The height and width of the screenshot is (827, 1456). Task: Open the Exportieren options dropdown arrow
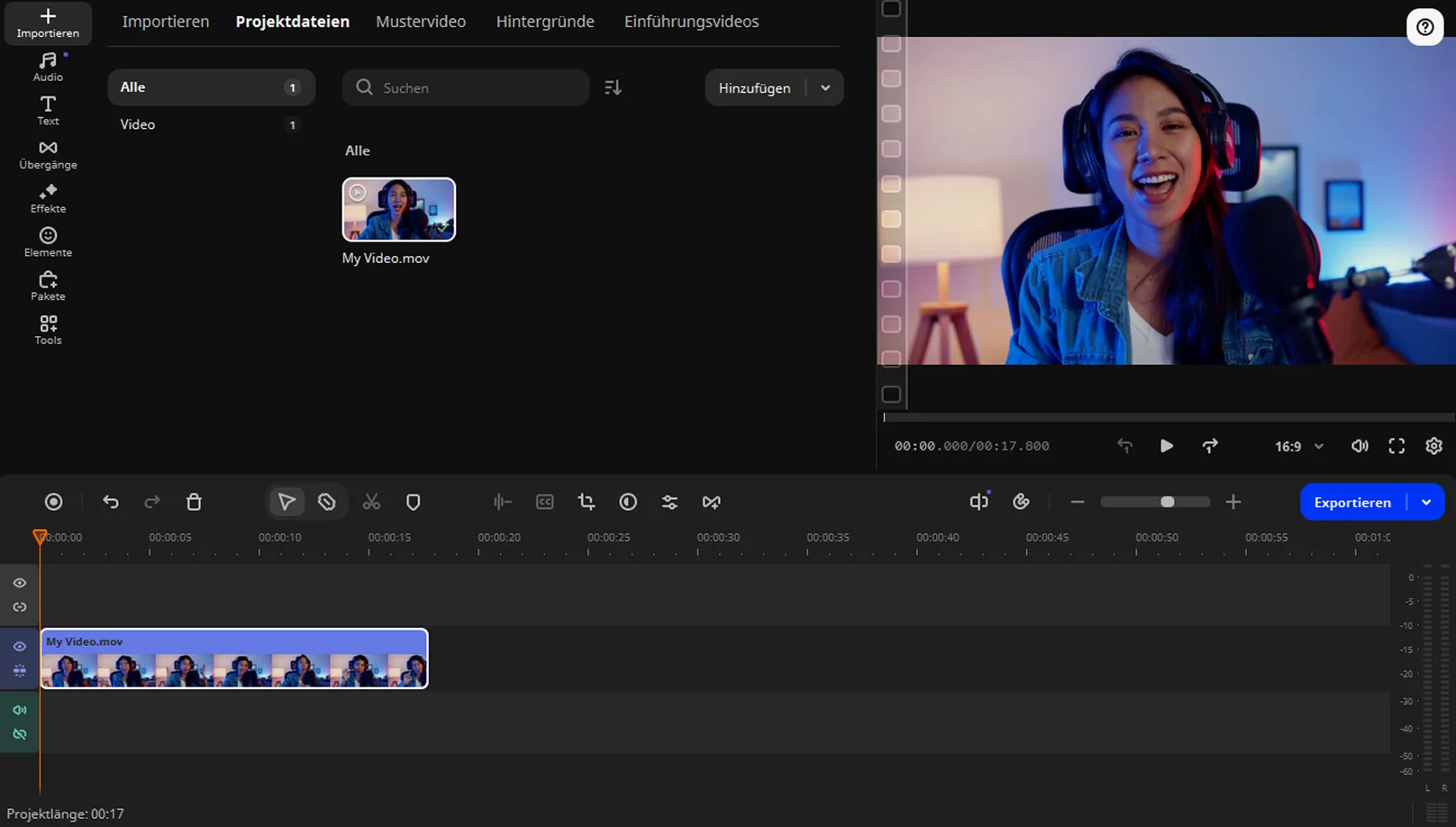1426,502
